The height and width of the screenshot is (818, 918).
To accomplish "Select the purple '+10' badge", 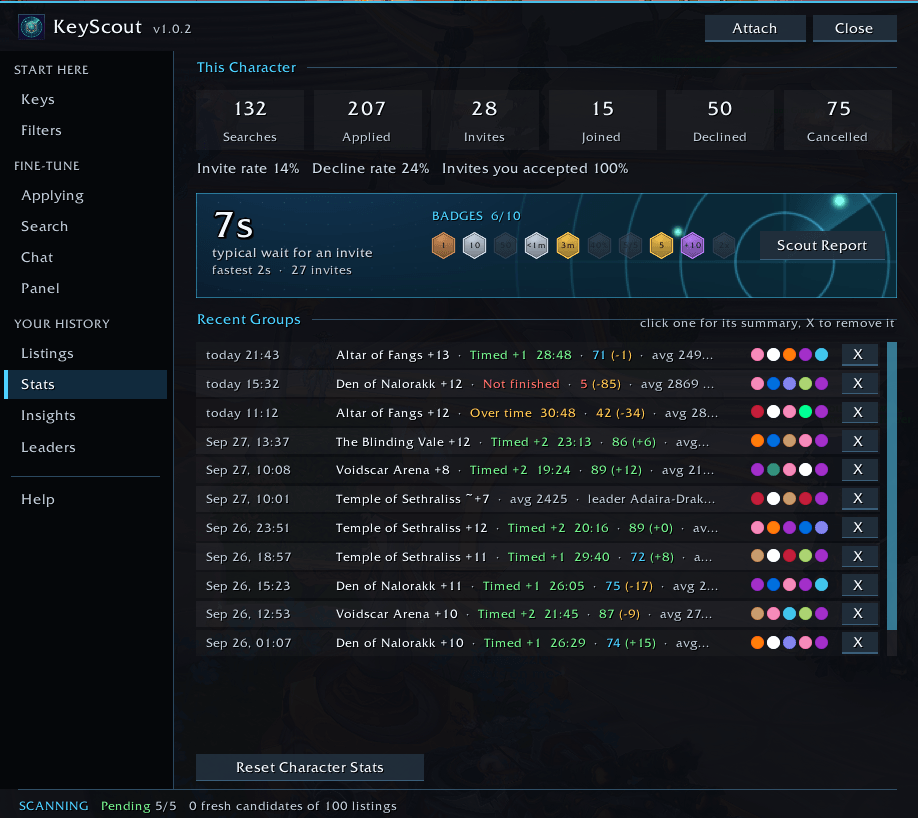I will 693,245.
